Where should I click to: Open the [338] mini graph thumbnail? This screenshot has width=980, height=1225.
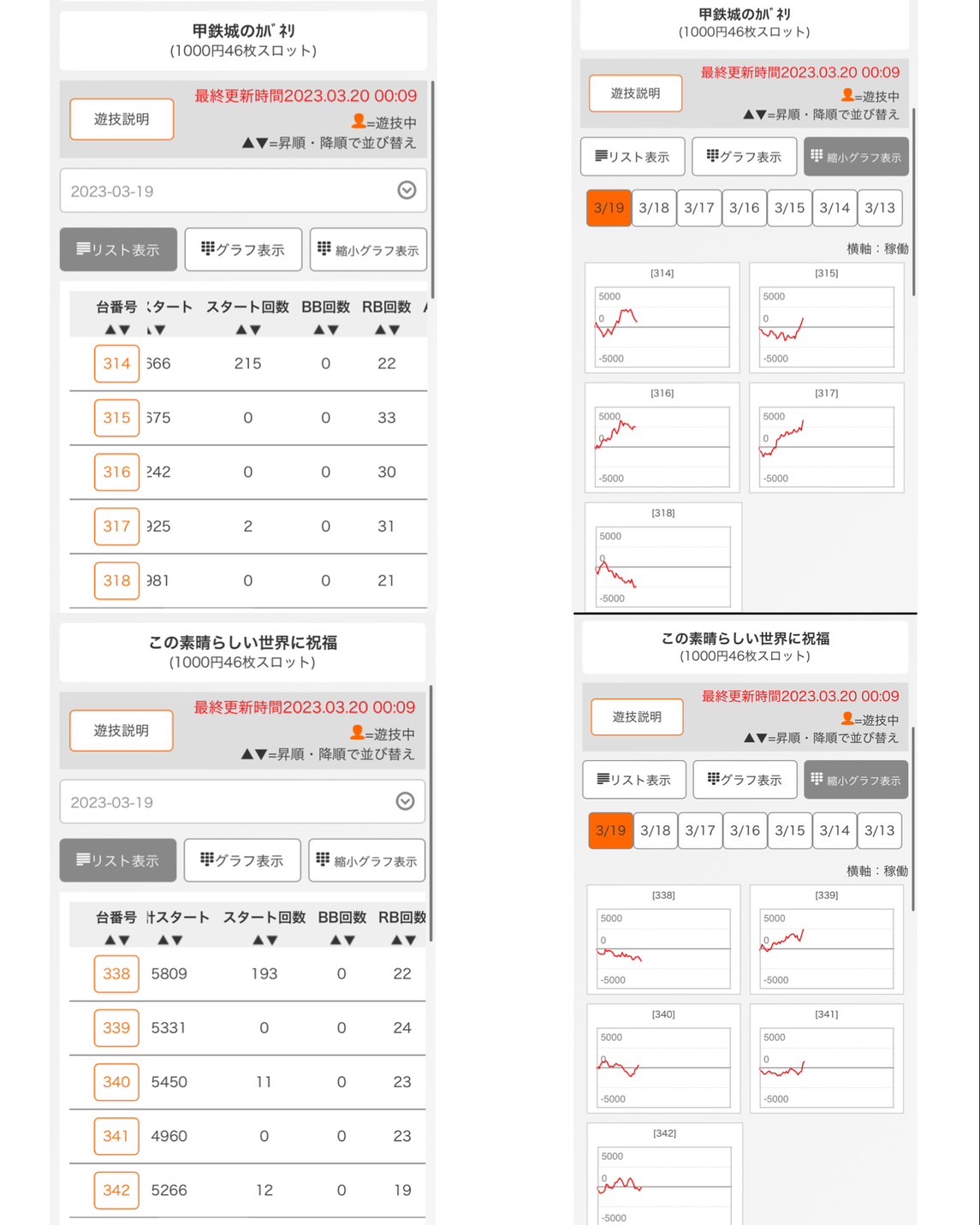(663, 939)
